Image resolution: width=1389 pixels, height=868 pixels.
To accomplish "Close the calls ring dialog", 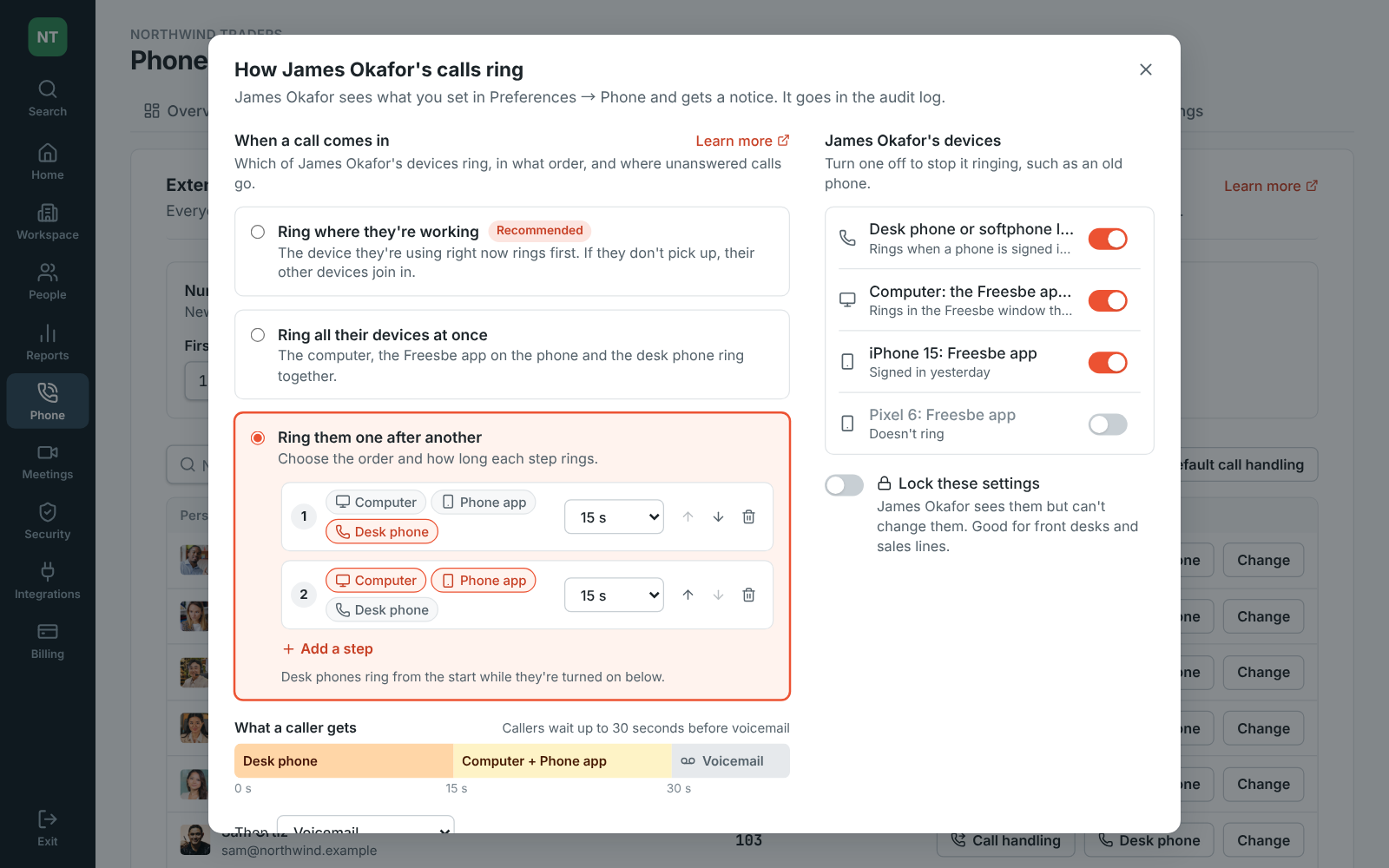I will [1146, 69].
